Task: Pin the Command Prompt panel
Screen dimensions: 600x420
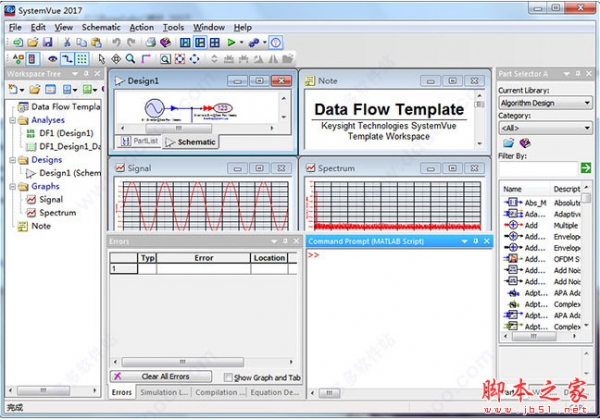Action: [x=476, y=241]
